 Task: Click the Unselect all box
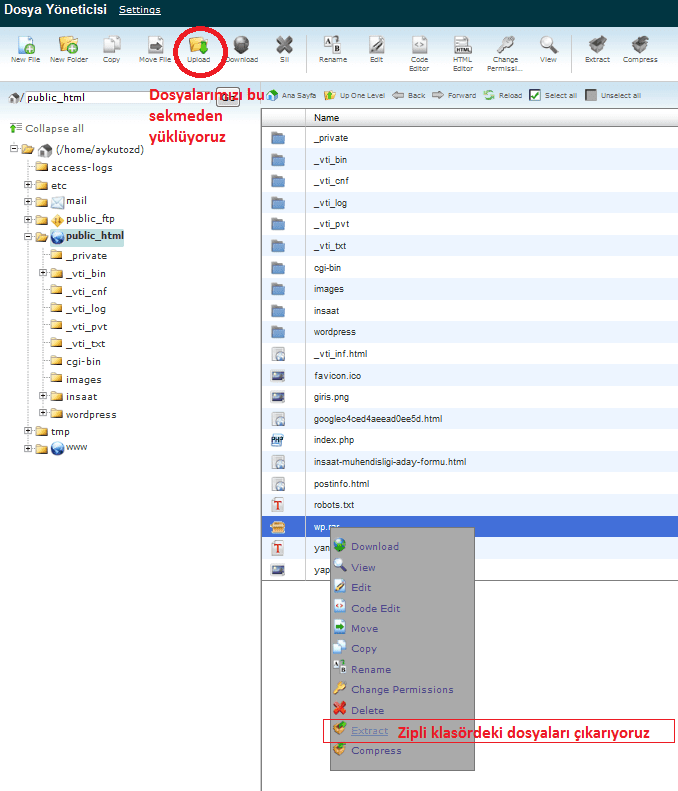(591, 95)
